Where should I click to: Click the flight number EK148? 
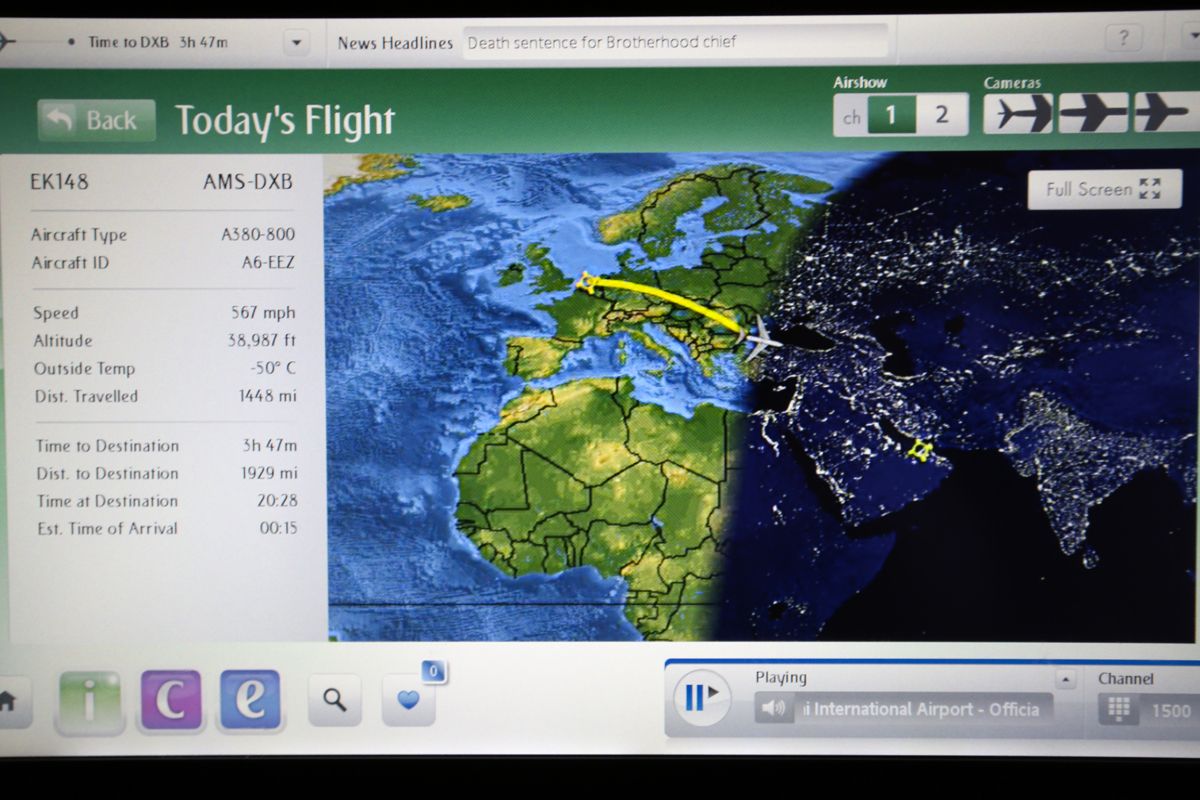[x=59, y=182]
